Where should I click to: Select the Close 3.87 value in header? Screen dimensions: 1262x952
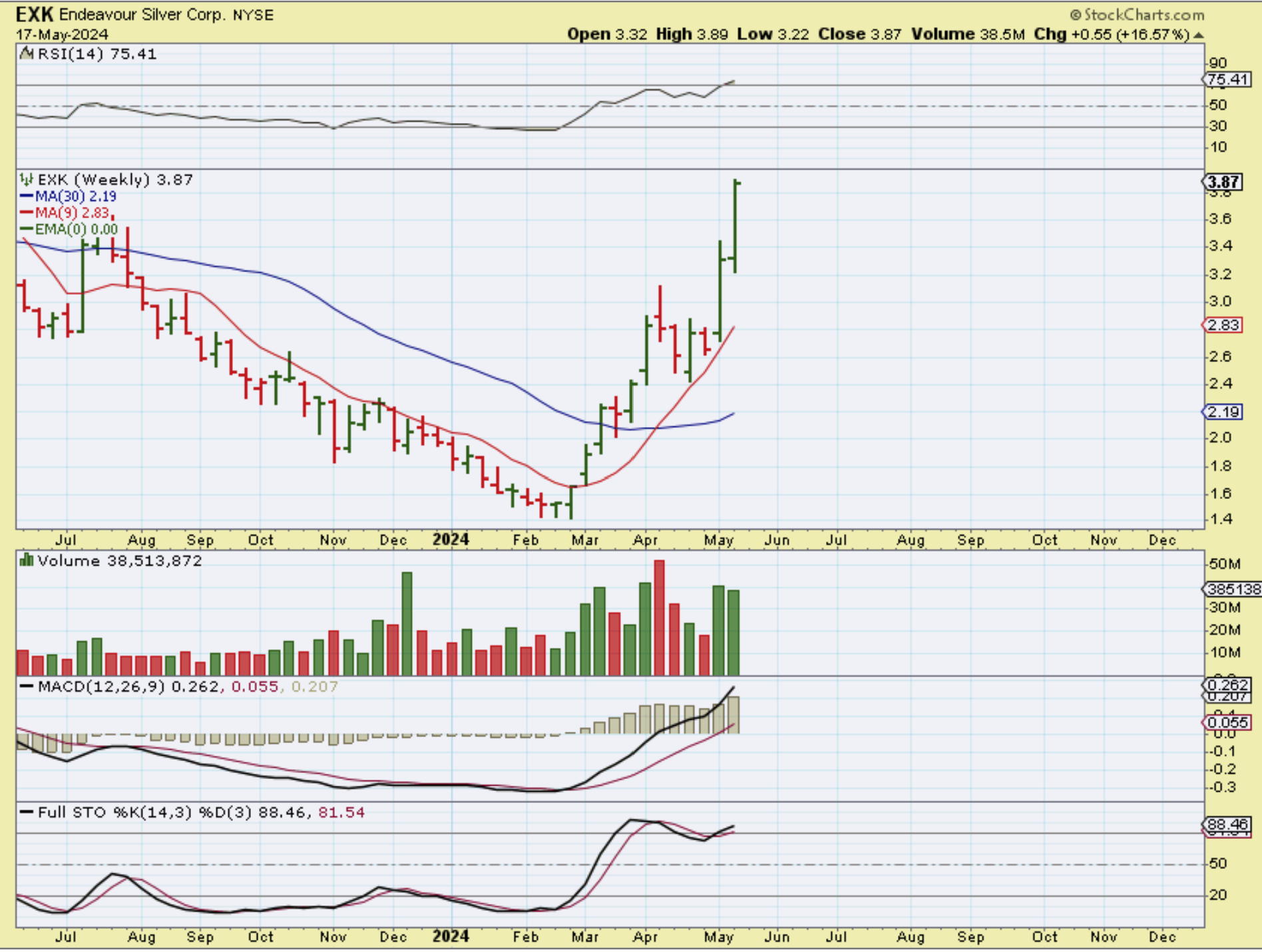[860, 35]
